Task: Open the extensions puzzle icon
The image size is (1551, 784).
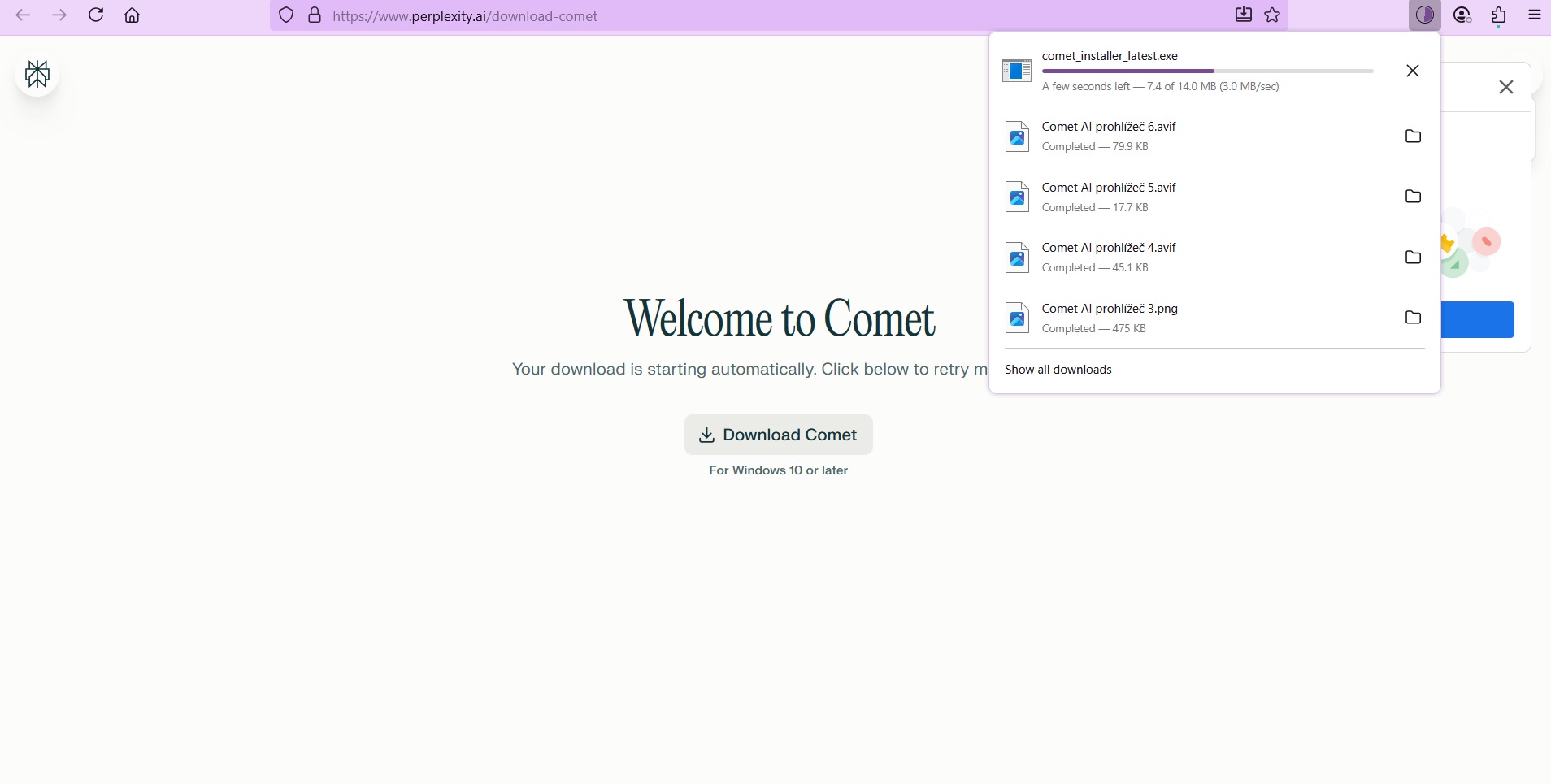Action: 1499,15
